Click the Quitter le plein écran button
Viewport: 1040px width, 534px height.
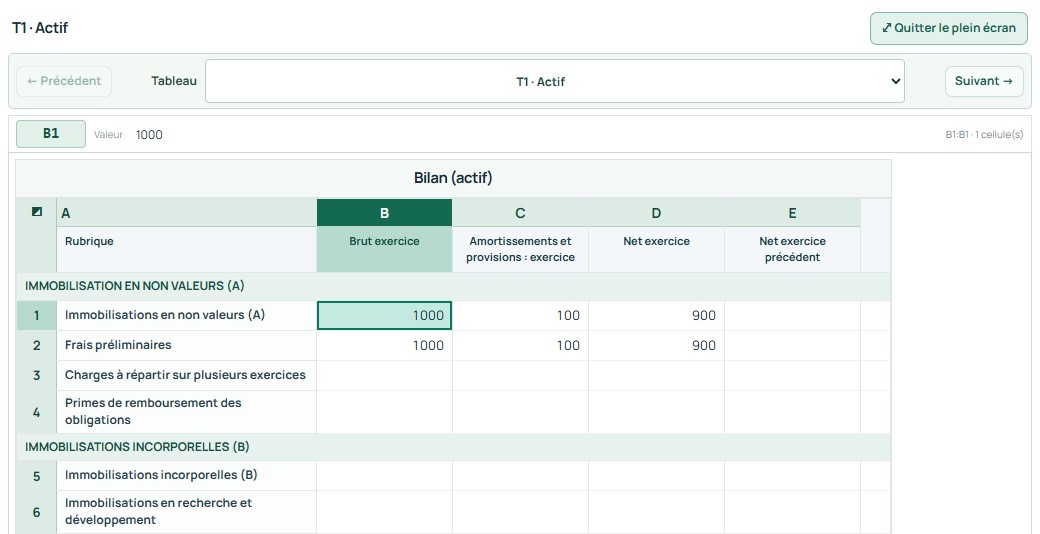click(x=948, y=28)
